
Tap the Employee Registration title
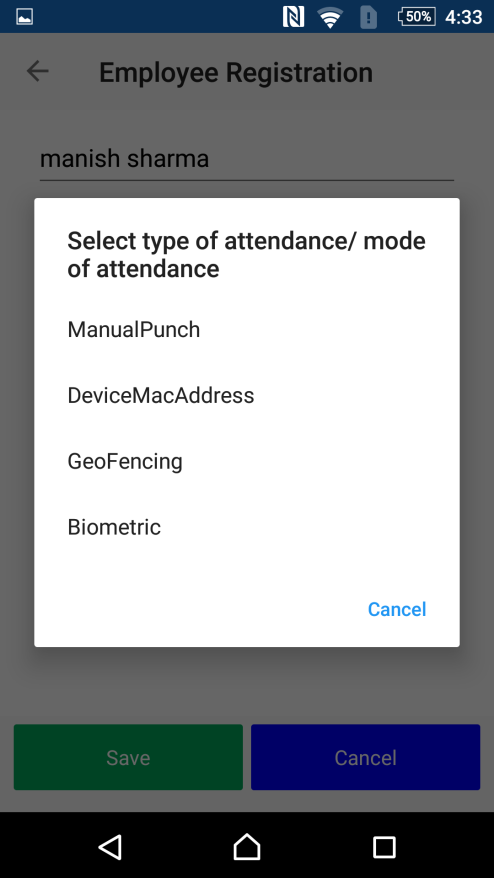[236, 72]
